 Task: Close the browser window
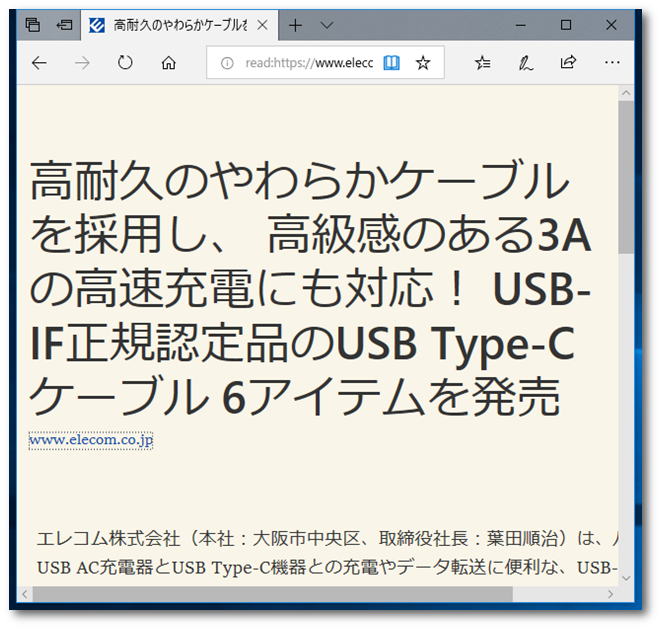point(611,25)
